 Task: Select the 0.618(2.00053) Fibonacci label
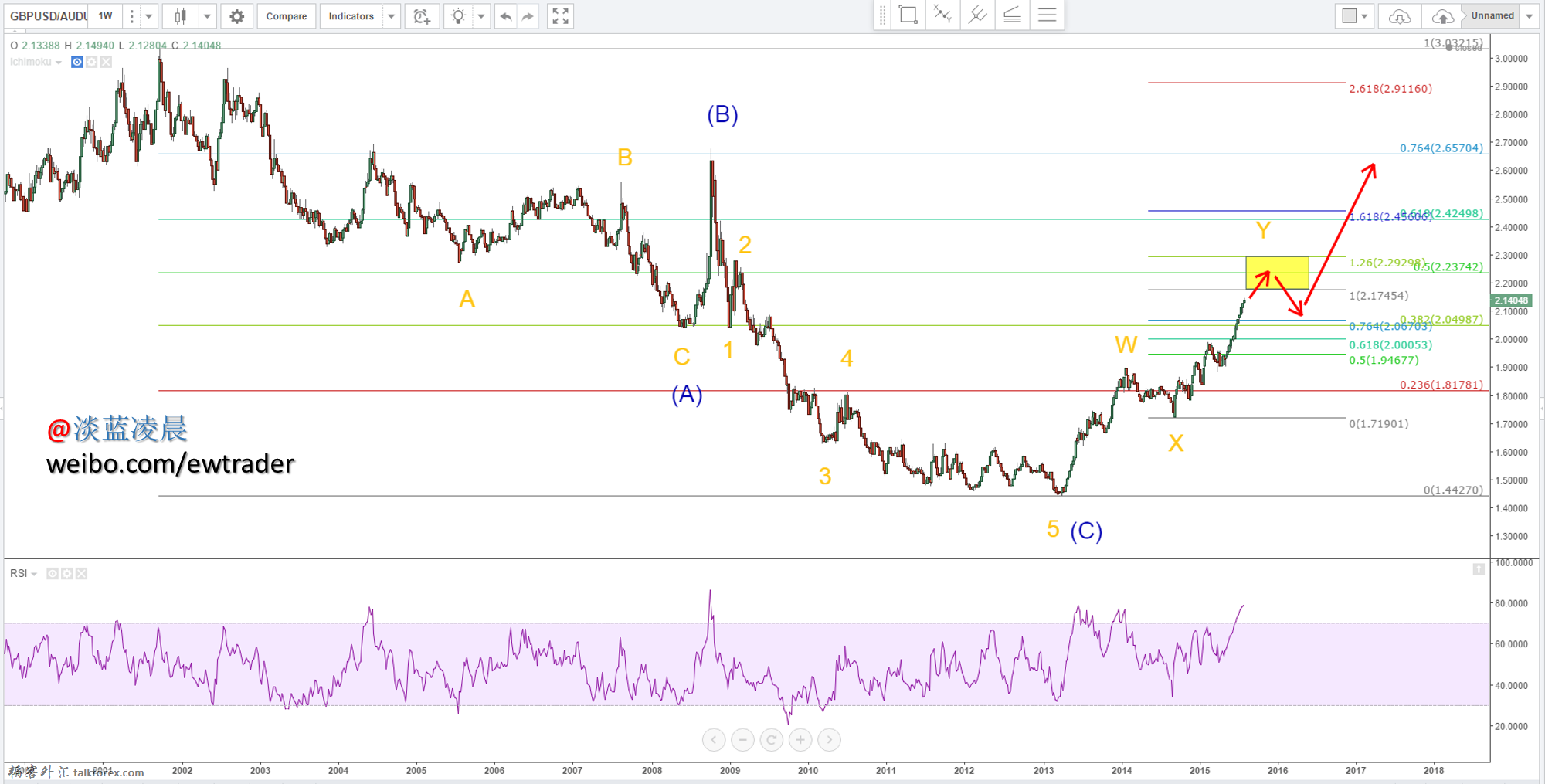click(x=1390, y=345)
